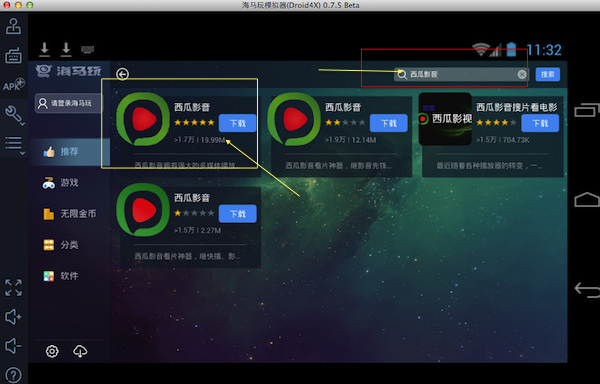Click the cloud download icon
600x384 pixels.
(x=80, y=351)
